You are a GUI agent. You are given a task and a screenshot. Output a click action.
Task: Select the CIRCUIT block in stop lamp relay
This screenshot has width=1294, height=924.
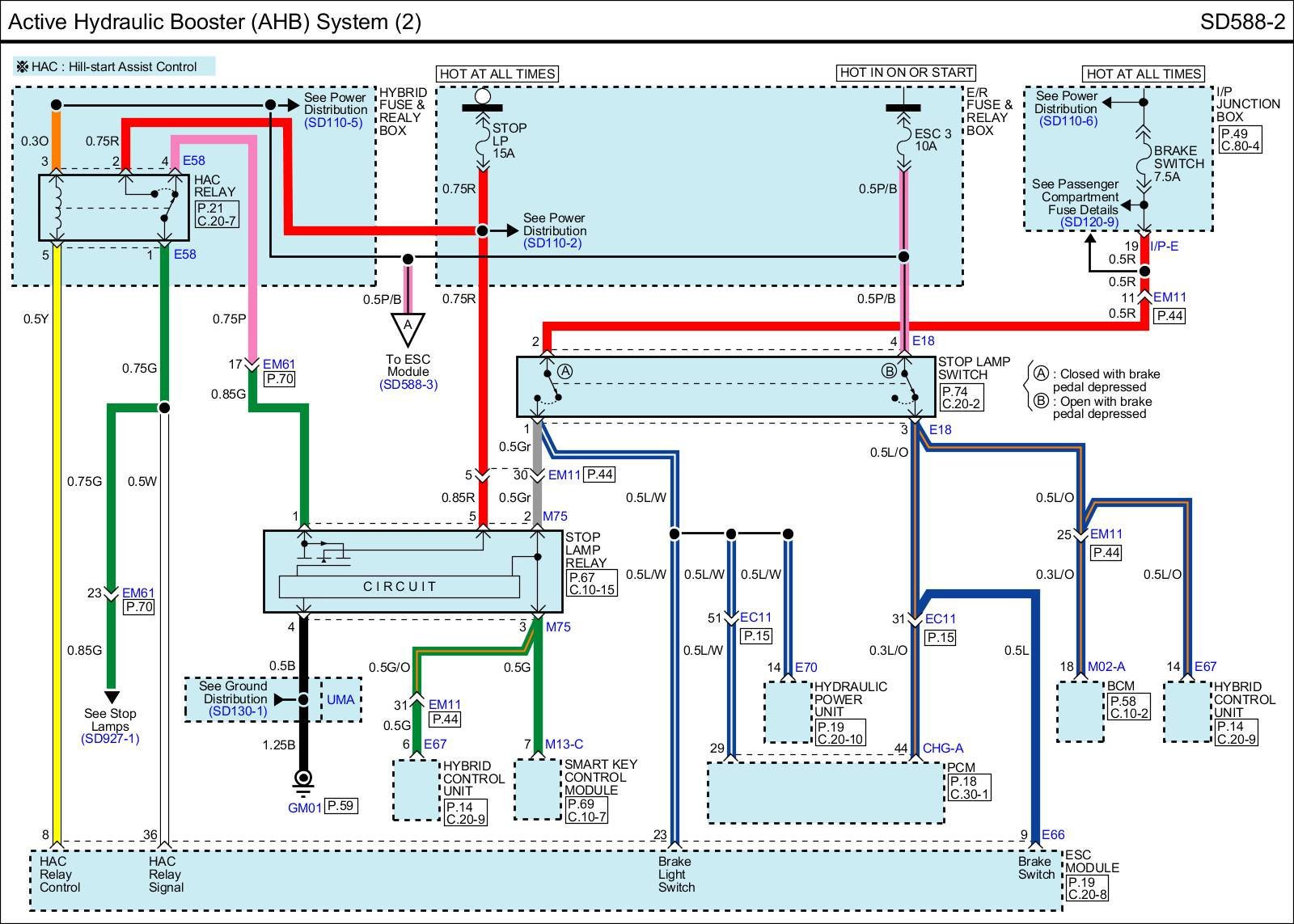tap(400, 587)
